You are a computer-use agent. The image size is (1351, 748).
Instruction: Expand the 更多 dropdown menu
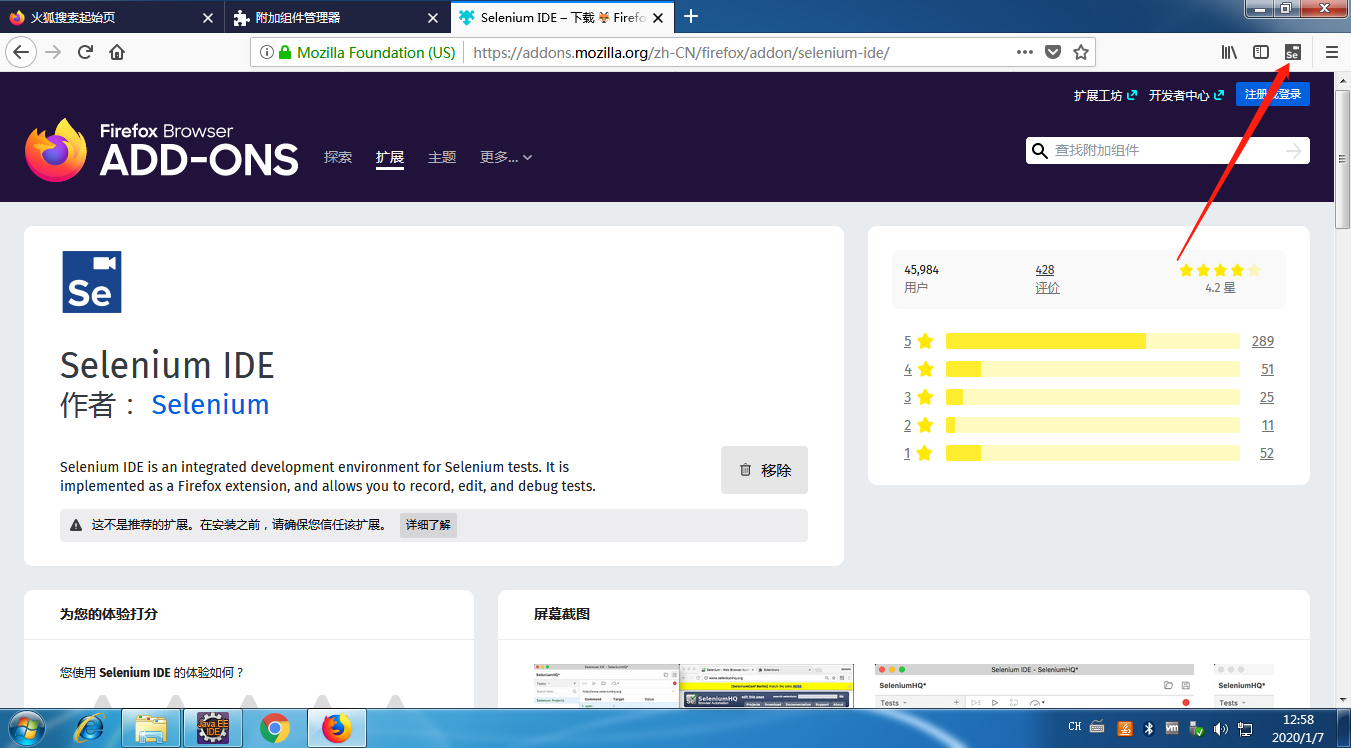506,157
